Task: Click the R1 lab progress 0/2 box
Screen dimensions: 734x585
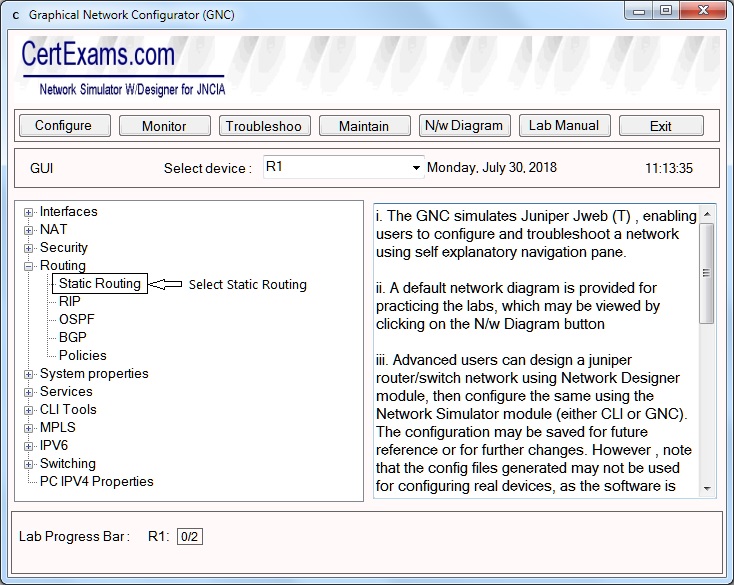Action: coord(190,536)
